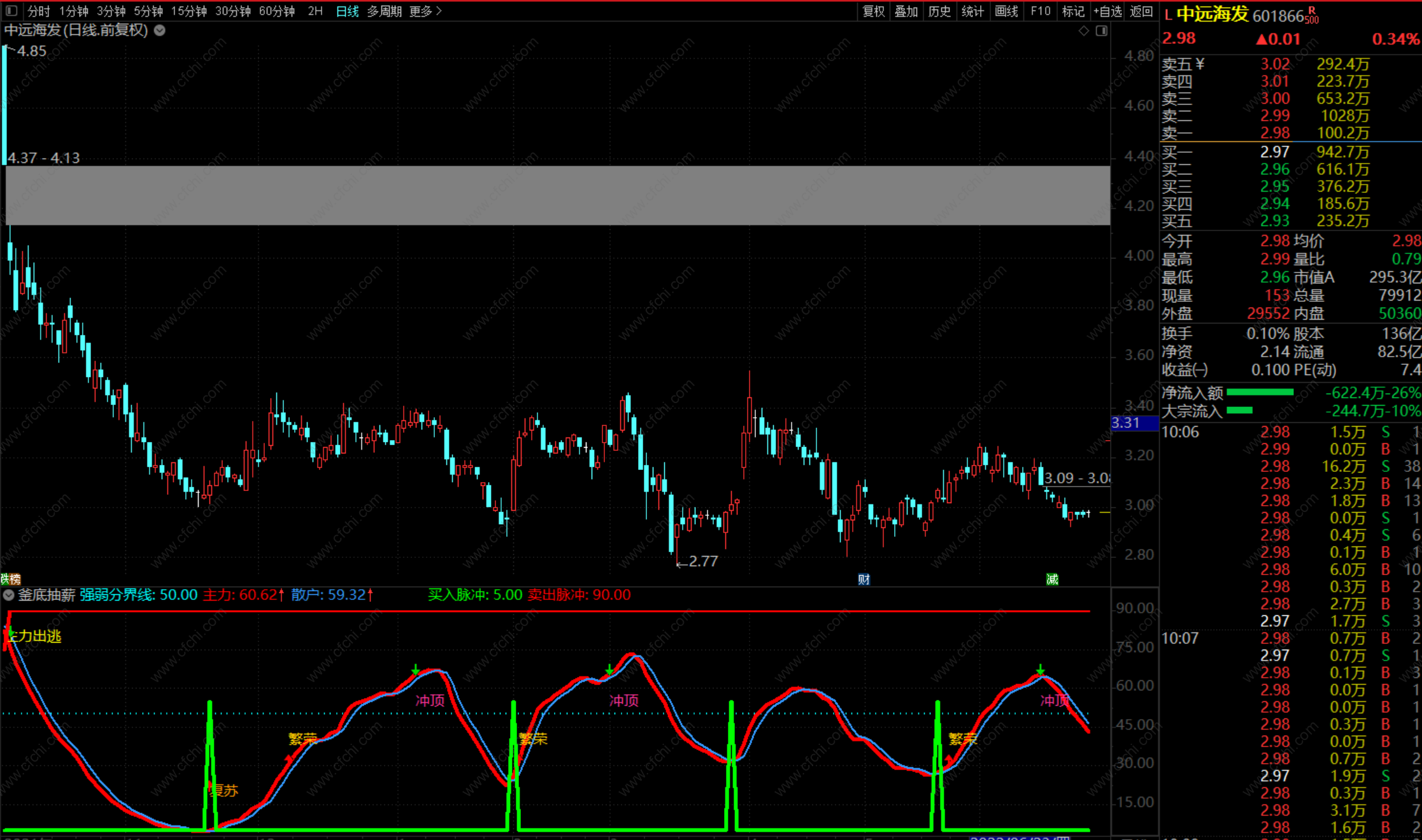Click the 复权 toolbar button
Viewport: 1422px width, 840px height.
[873, 11]
